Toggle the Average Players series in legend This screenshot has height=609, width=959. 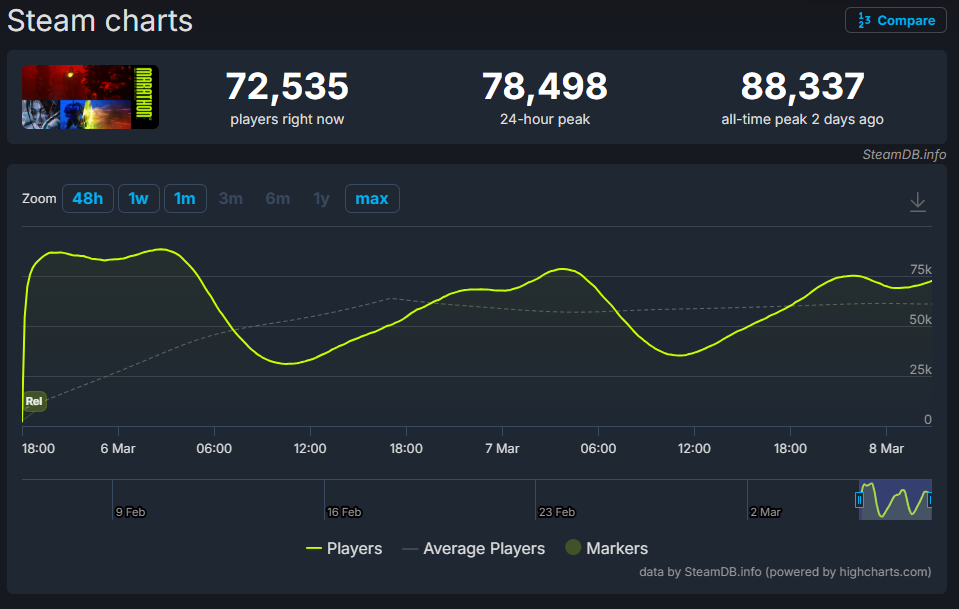coord(473,548)
